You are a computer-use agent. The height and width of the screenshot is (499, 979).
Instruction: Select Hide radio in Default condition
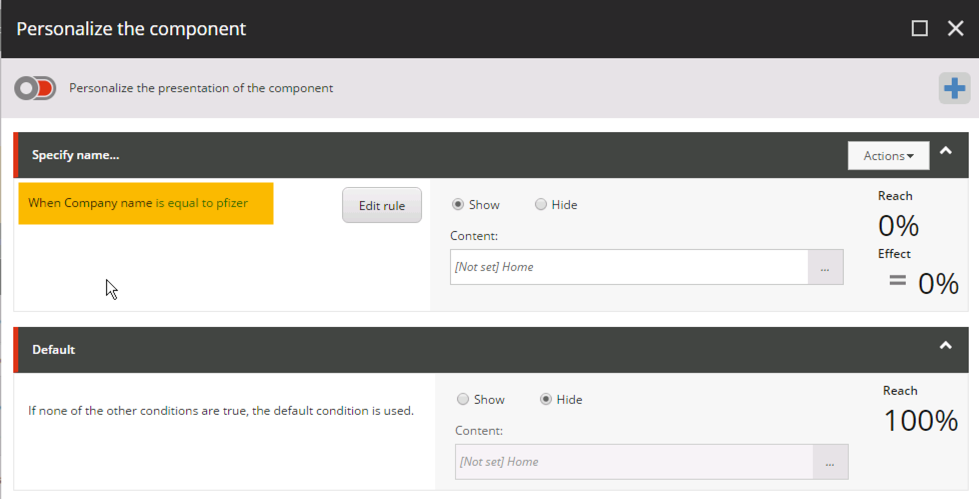(546, 399)
